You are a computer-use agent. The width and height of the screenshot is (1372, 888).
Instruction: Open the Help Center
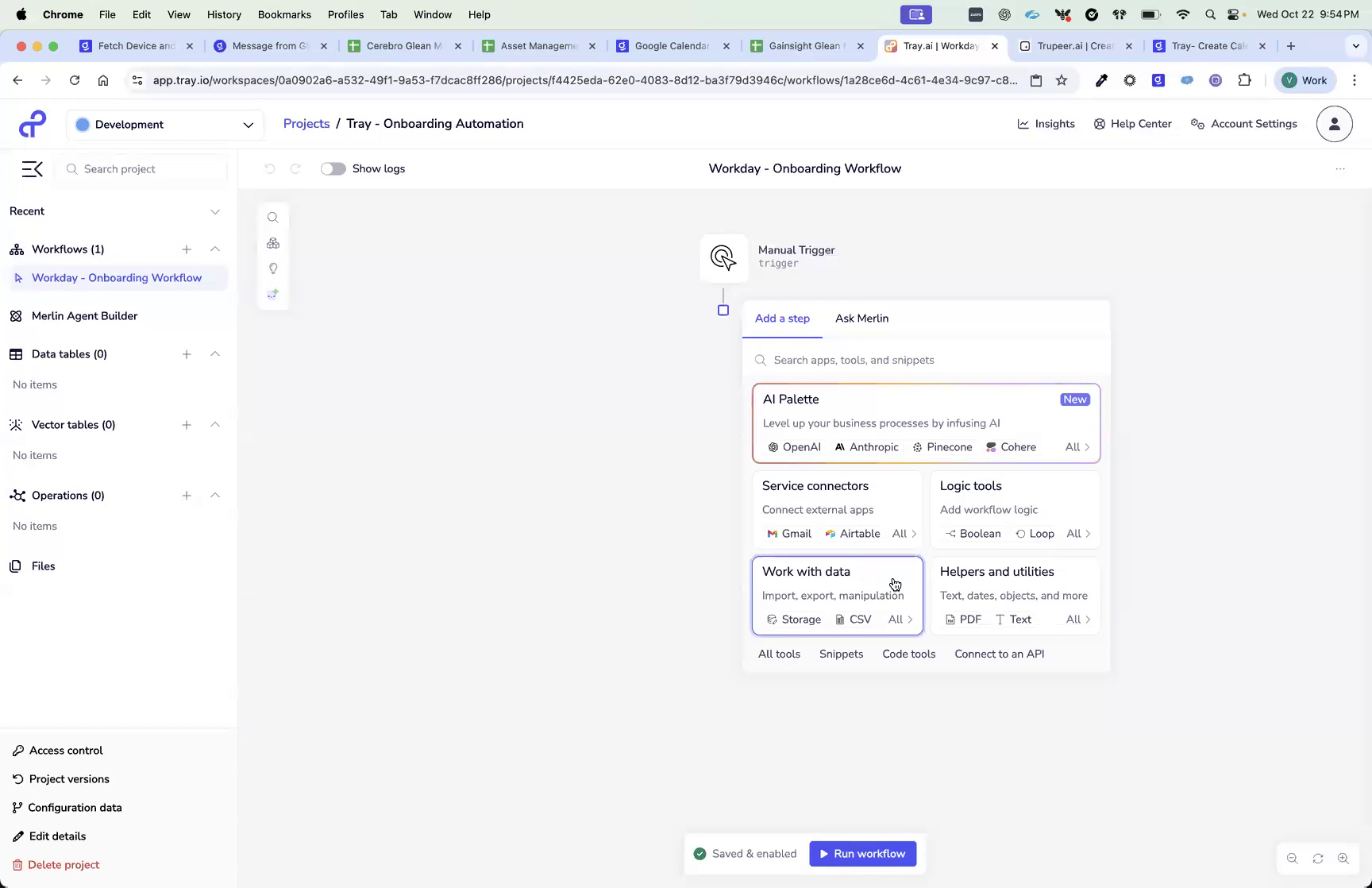tap(1133, 124)
